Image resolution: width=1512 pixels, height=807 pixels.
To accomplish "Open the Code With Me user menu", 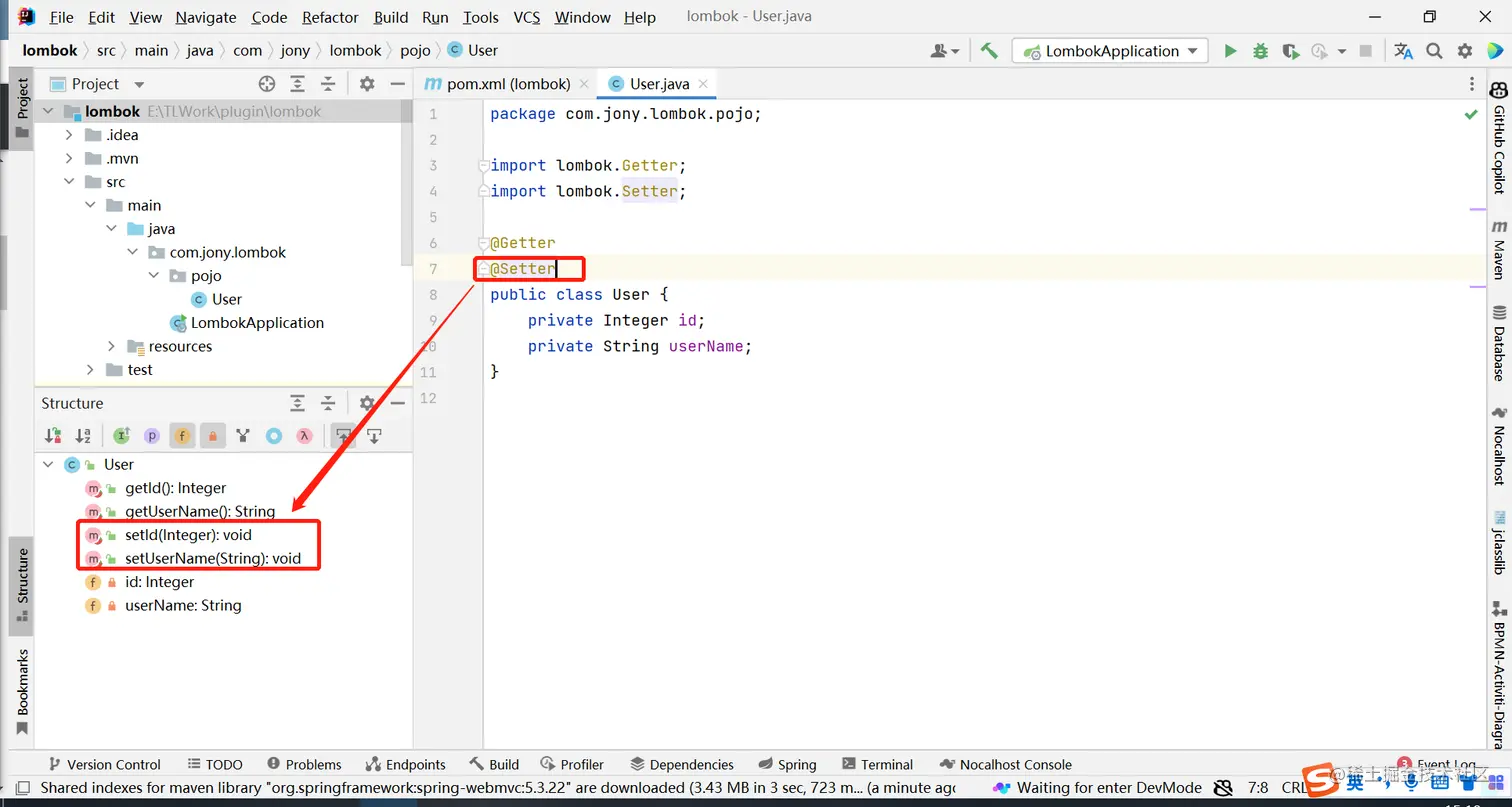I will pos(945,51).
